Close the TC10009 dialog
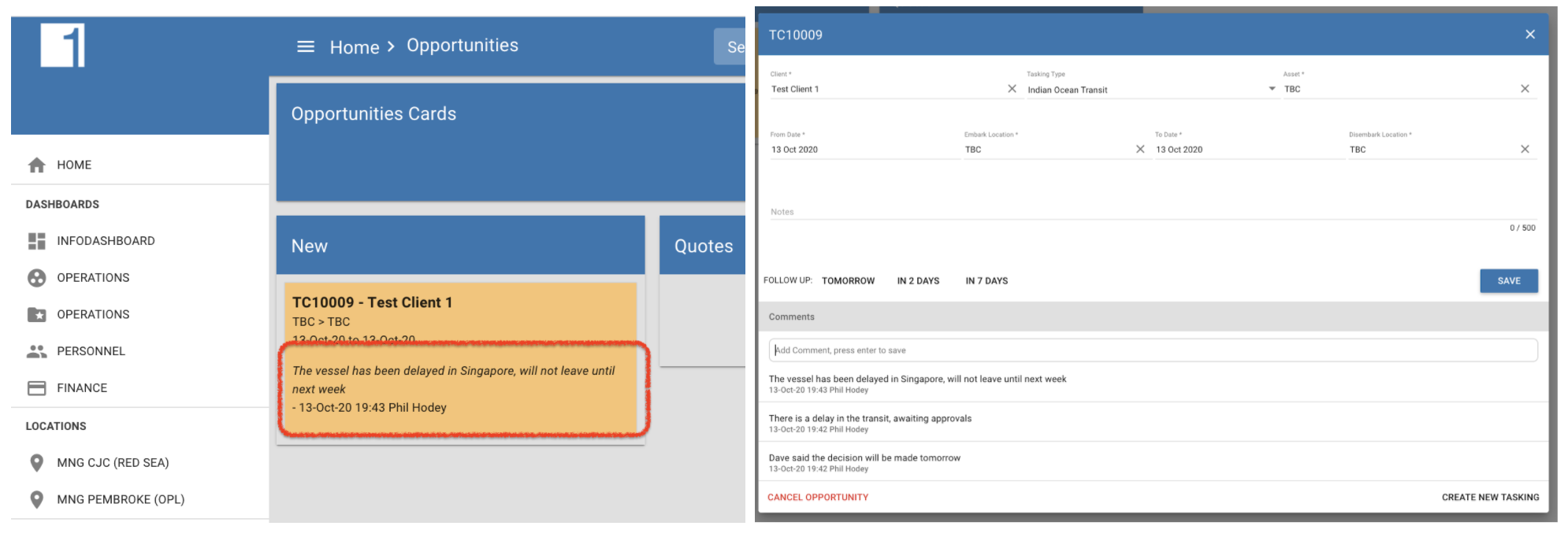This screenshot has width=1568, height=537. [x=1530, y=35]
